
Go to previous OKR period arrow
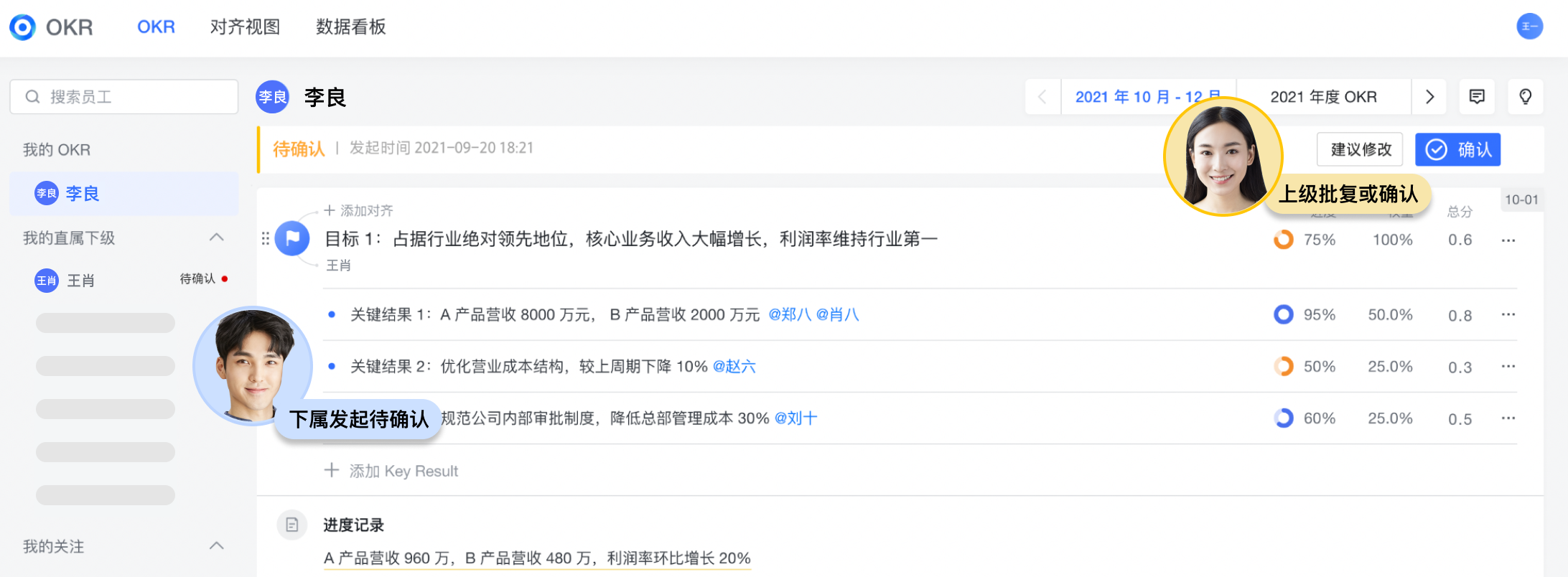[1042, 97]
